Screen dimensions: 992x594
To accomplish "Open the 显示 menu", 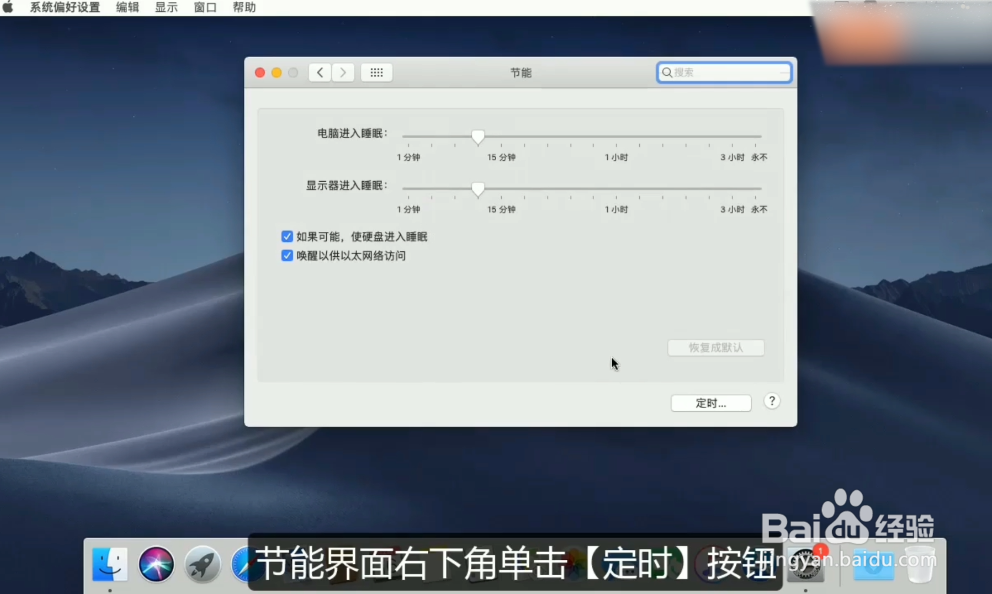I will pyautogui.click(x=165, y=6).
